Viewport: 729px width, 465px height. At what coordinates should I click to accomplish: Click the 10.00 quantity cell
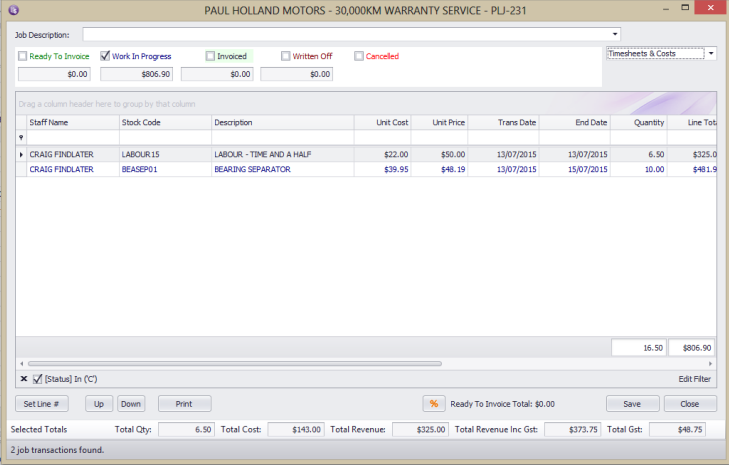pos(639,169)
